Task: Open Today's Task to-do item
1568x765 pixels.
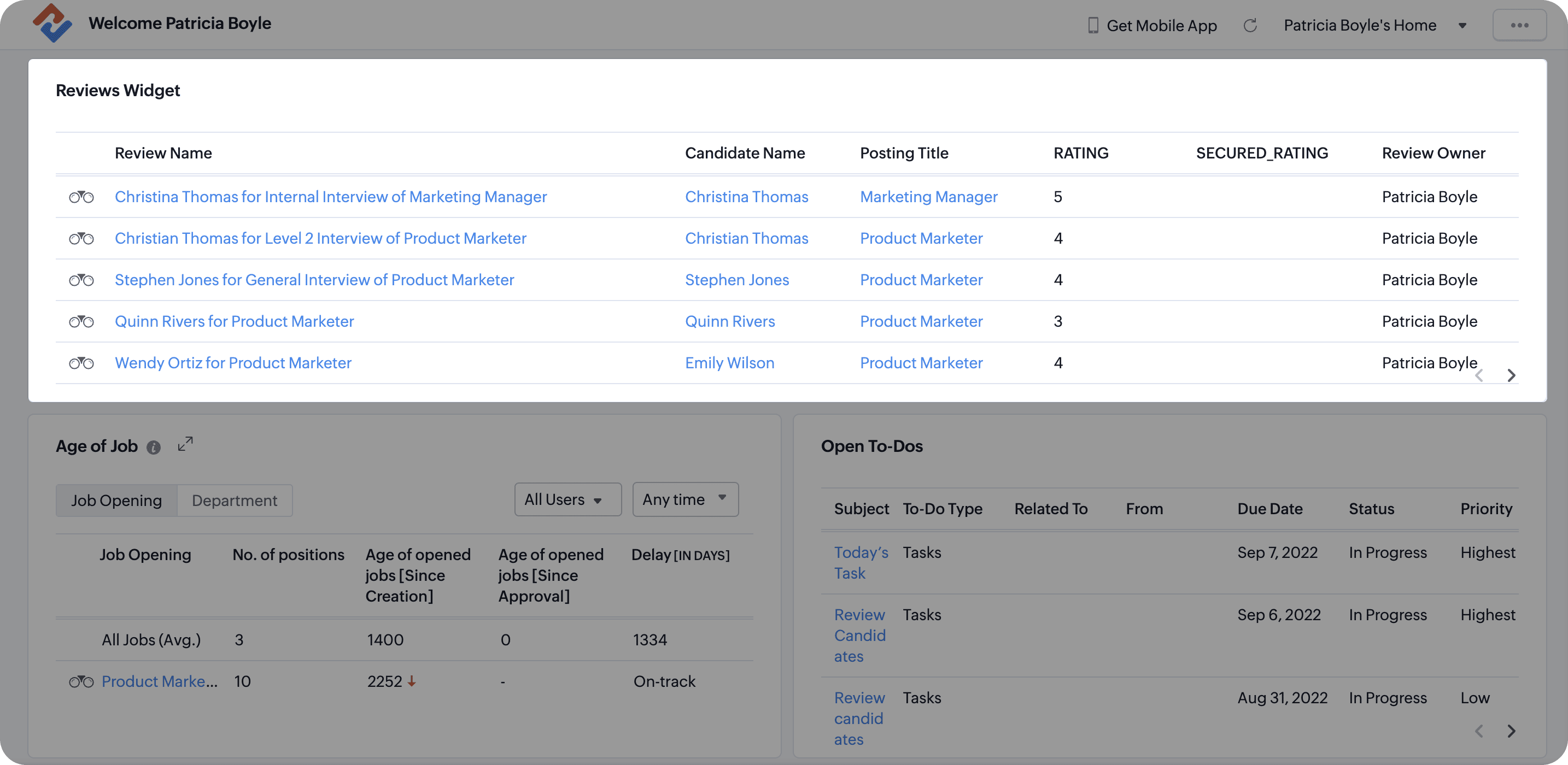Action: (860, 562)
